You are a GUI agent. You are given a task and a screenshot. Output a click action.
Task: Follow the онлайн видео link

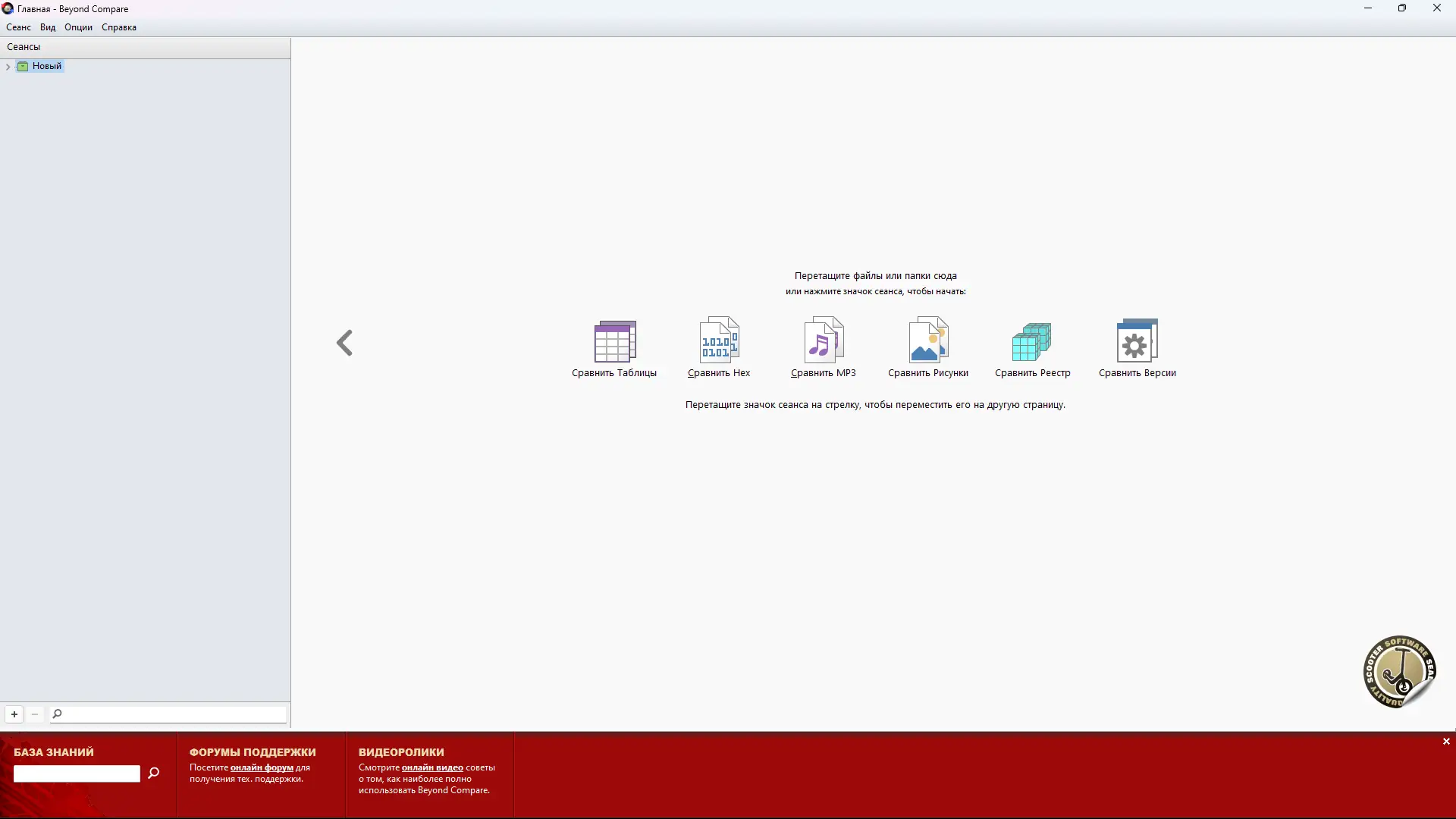coord(432,767)
